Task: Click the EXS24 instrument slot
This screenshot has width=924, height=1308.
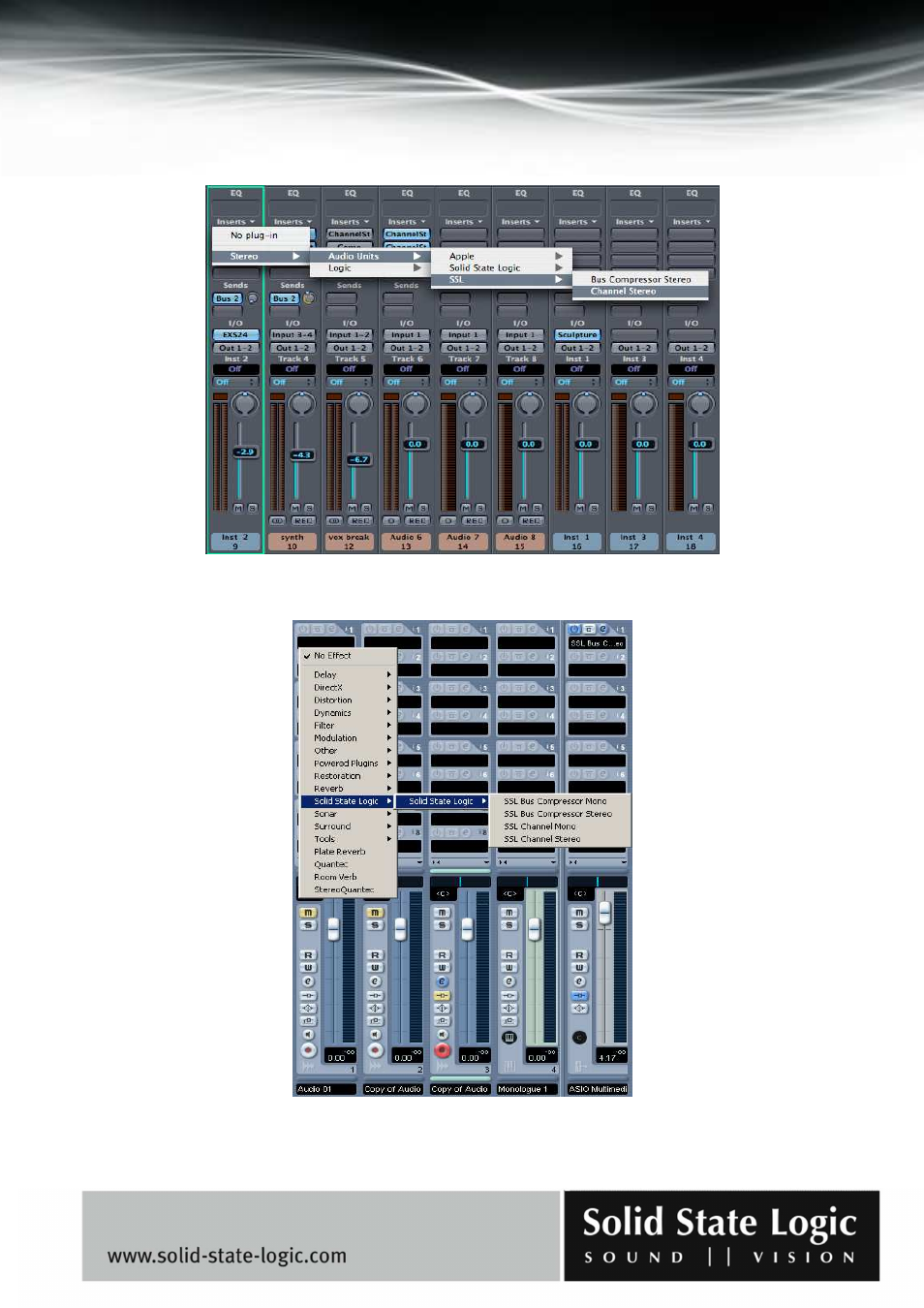Action: [x=235, y=334]
